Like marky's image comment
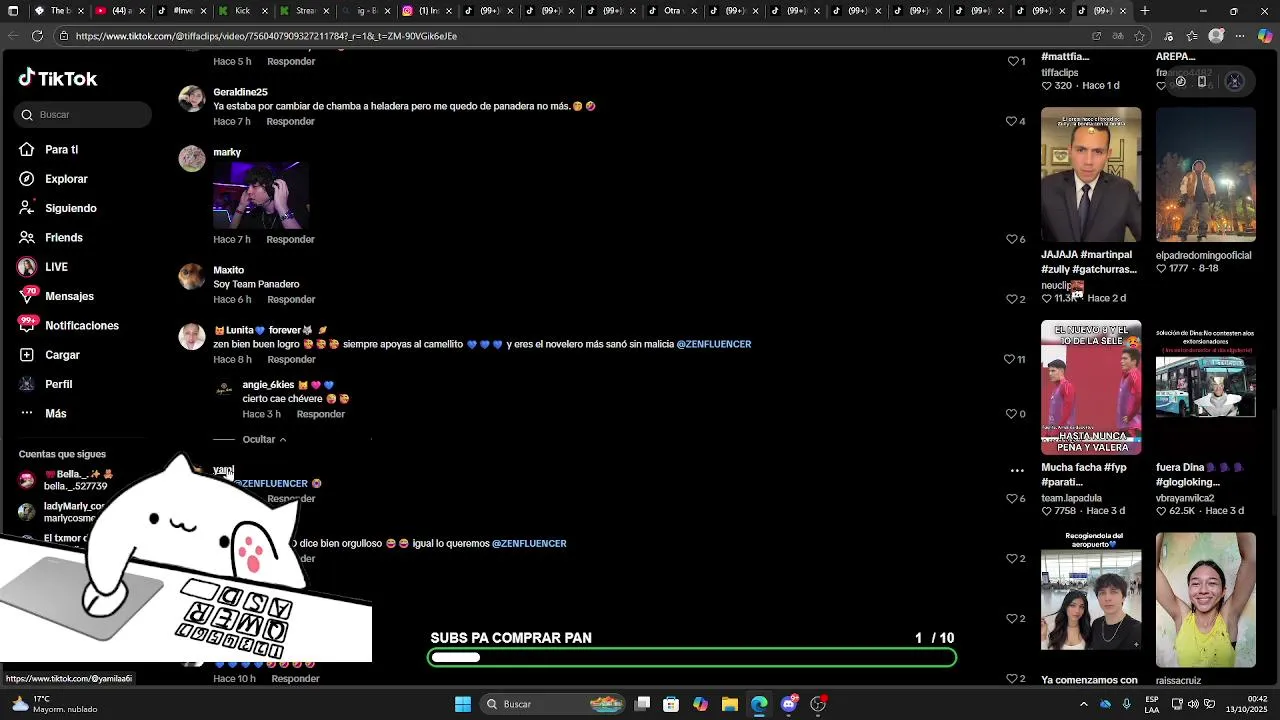The image size is (1280, 720). click(1010, 239)
